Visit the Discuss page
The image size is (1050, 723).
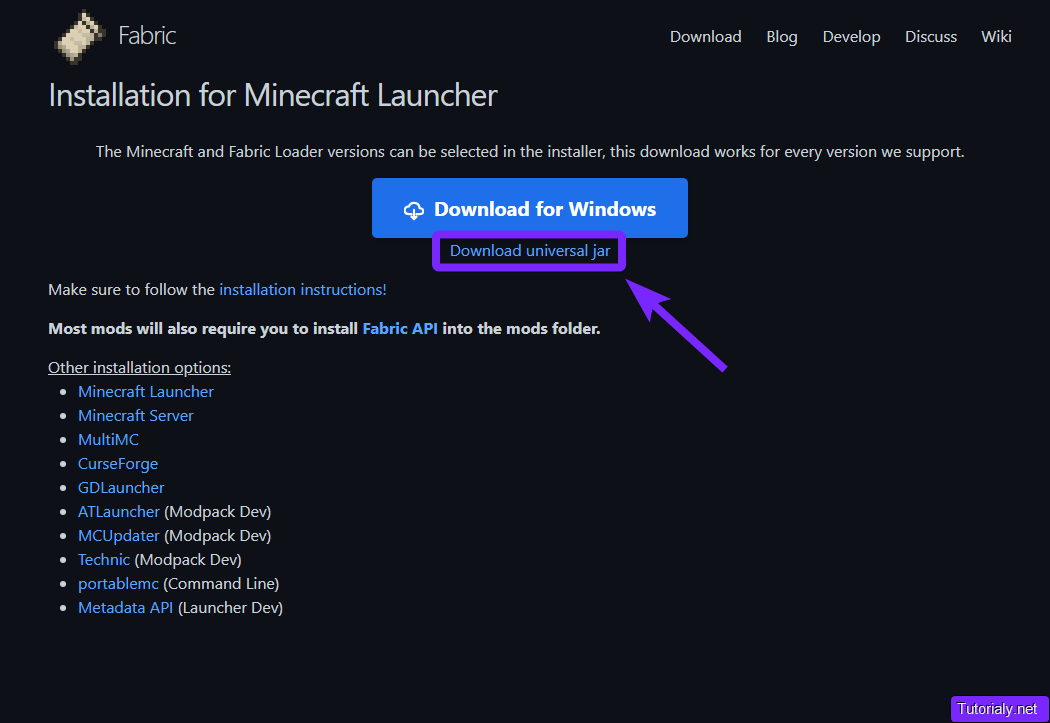[x=930, y=36]
